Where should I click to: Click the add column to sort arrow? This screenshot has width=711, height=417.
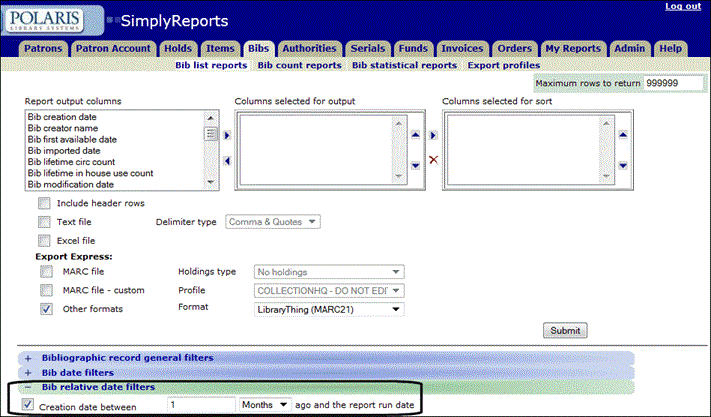pos(433,135)
